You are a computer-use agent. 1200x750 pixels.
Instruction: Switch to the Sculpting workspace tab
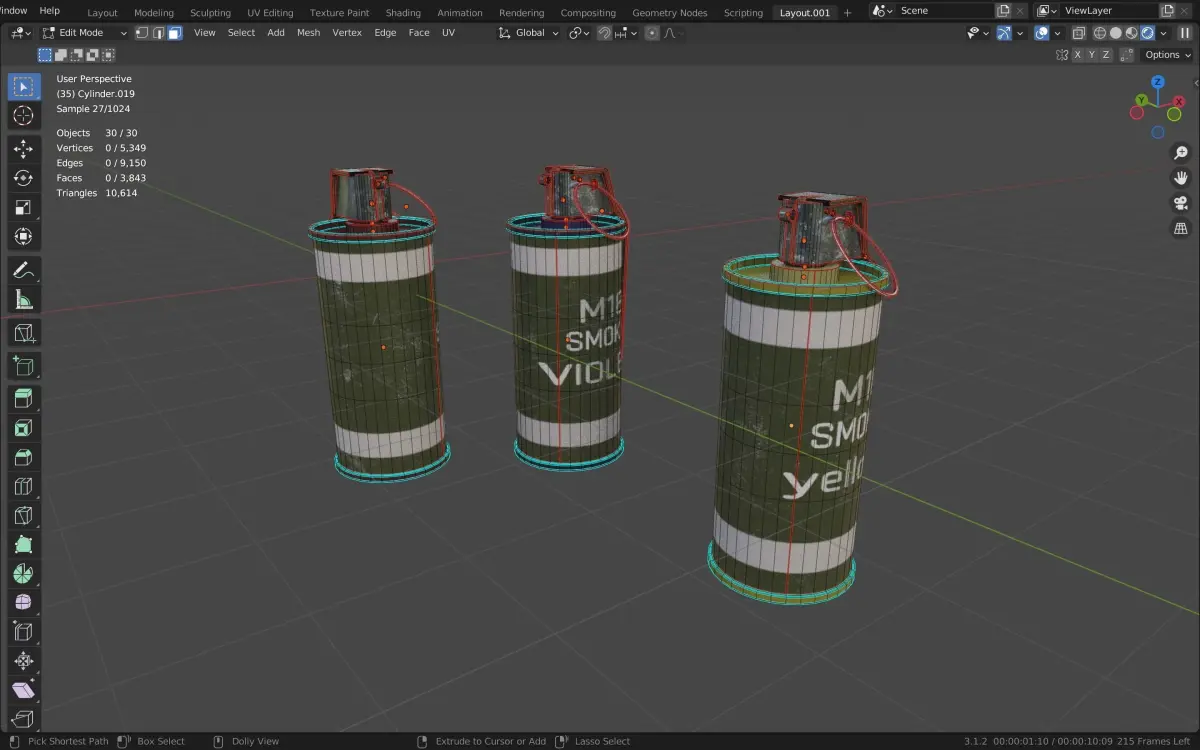[210, 13]
